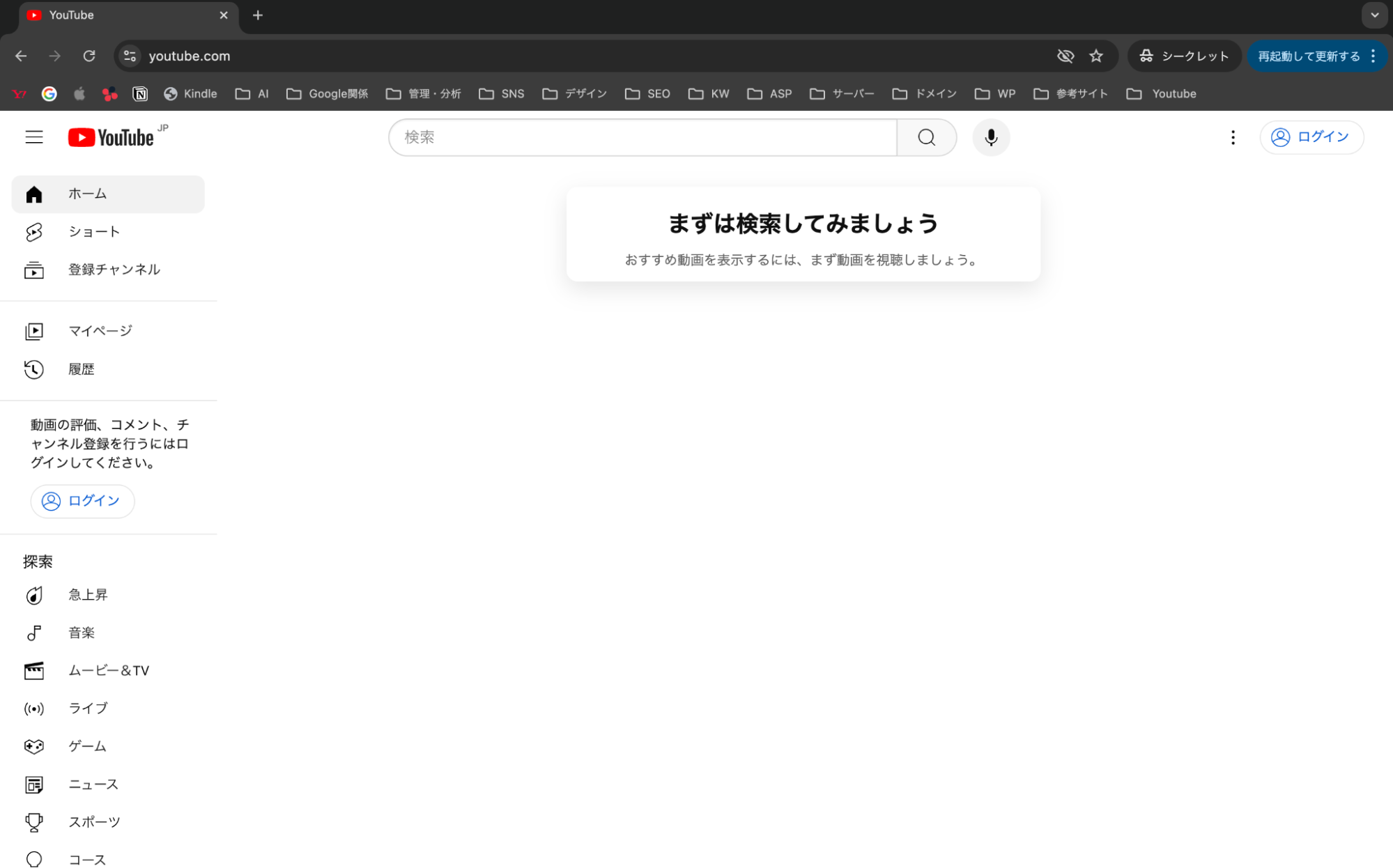Click the magnifier search button
The width and height of the screenshot is (1393, 868).
click(926, 137)
